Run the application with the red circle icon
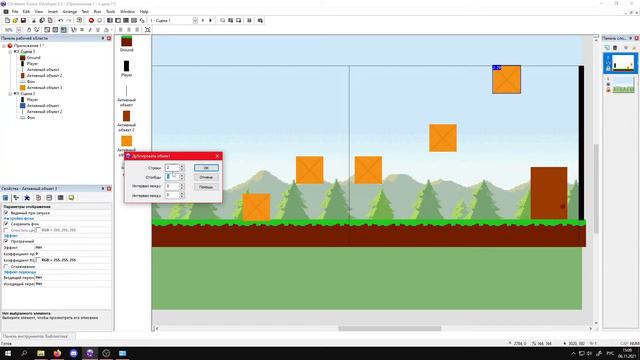 [x=91, y=20]
